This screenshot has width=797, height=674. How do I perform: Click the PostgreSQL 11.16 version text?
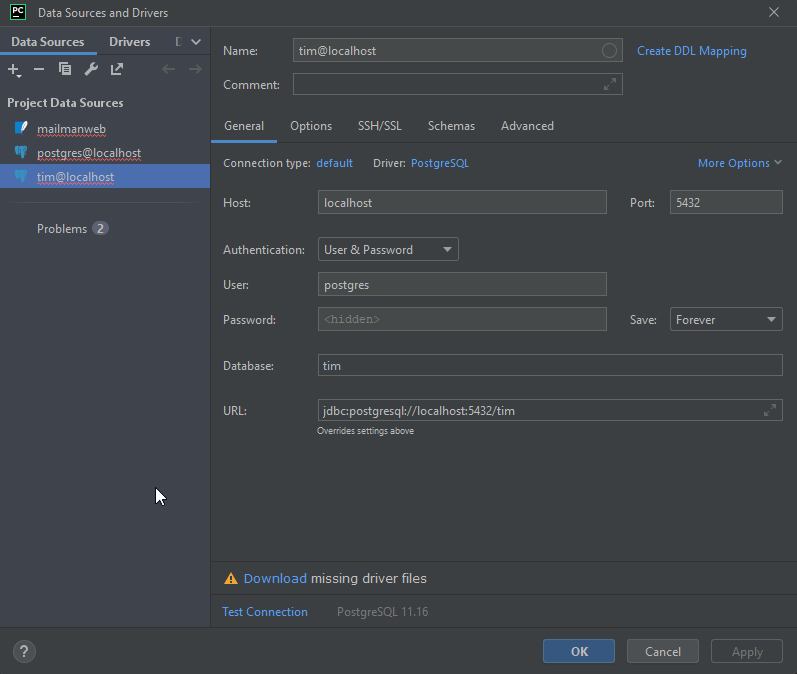pyautogui.click(x=383, y=611)
